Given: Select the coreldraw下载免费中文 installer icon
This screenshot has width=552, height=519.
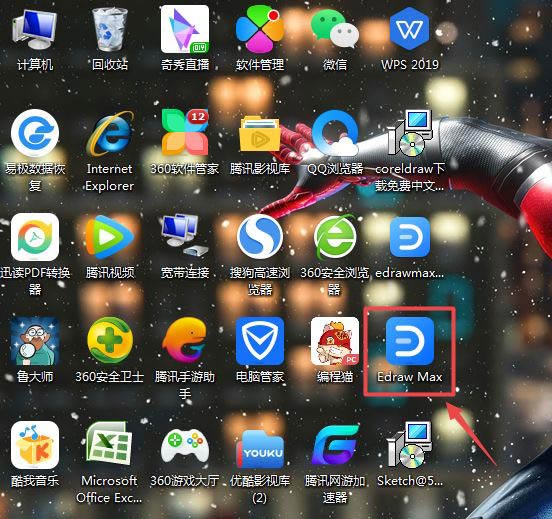Looking at the screenshot, I should click(x=410, y=133).
